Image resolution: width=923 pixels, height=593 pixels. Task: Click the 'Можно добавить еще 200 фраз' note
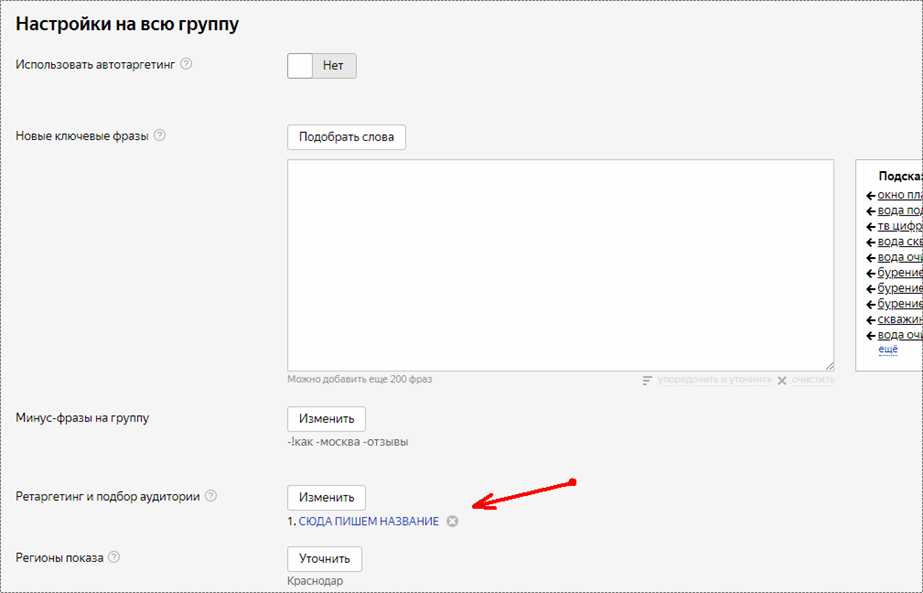tap(360, 379)
